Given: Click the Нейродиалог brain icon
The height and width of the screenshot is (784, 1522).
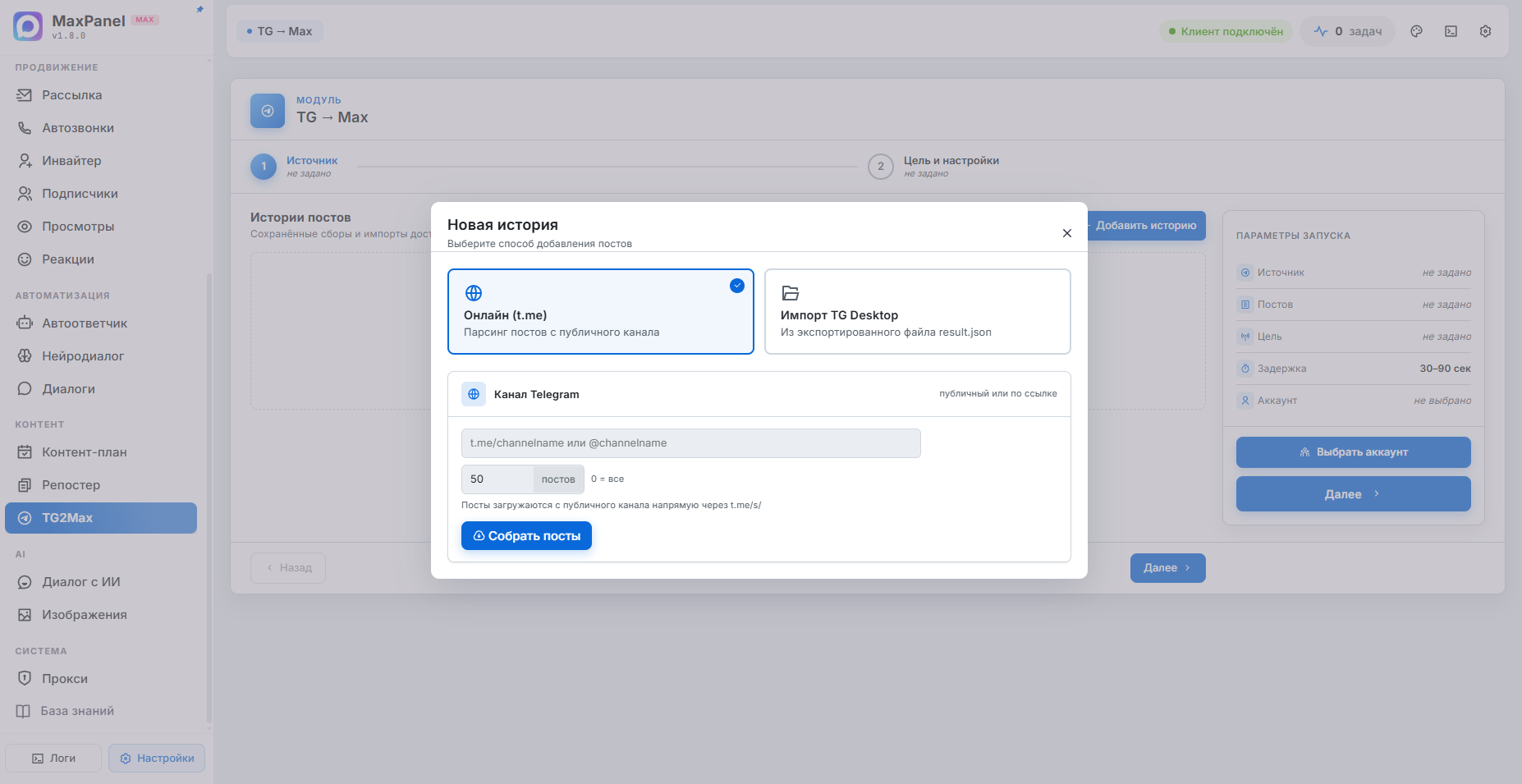Looking at the screenshot, I should [25, 356].
